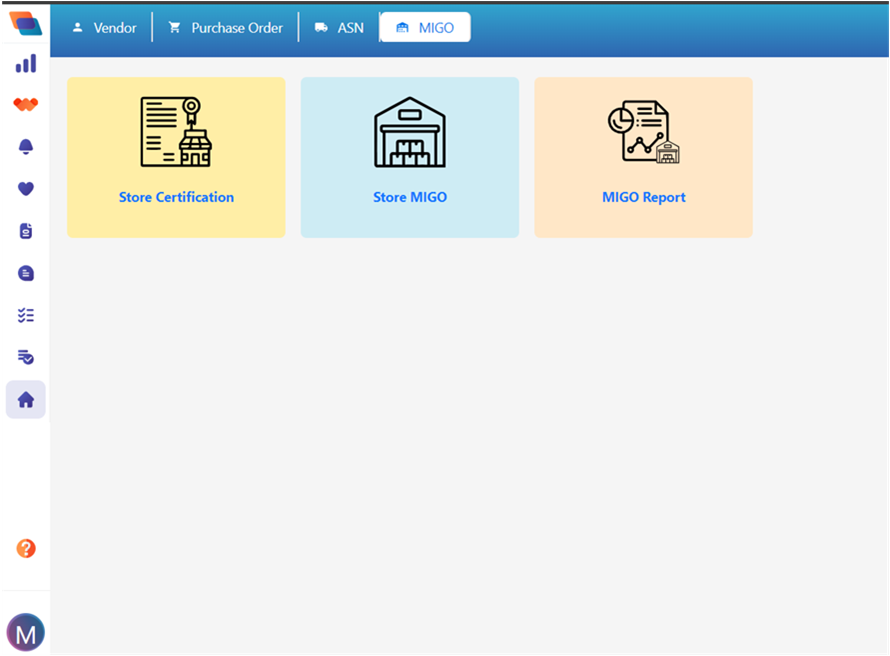Open the notifications bell icon

[x=26, y=146]
